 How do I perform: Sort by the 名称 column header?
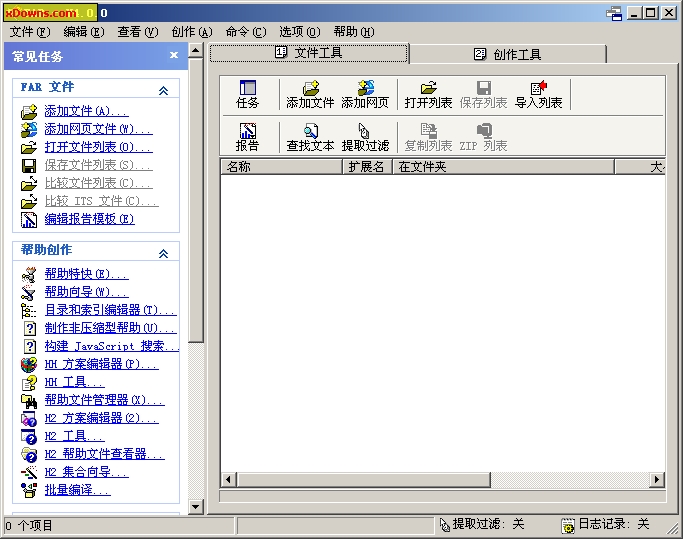pyautogui.click(x=281, y=167)
